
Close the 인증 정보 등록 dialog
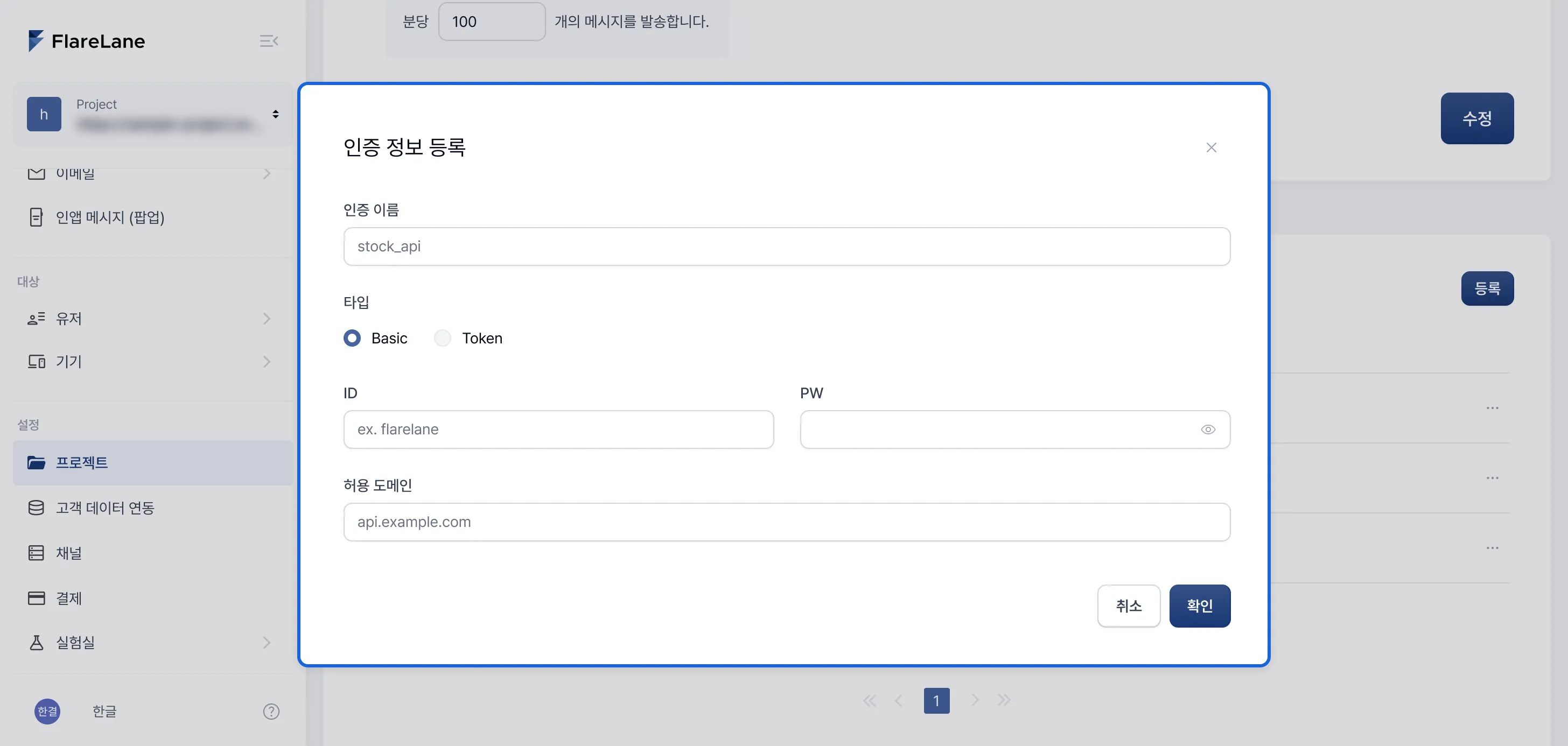point(1212,147)
